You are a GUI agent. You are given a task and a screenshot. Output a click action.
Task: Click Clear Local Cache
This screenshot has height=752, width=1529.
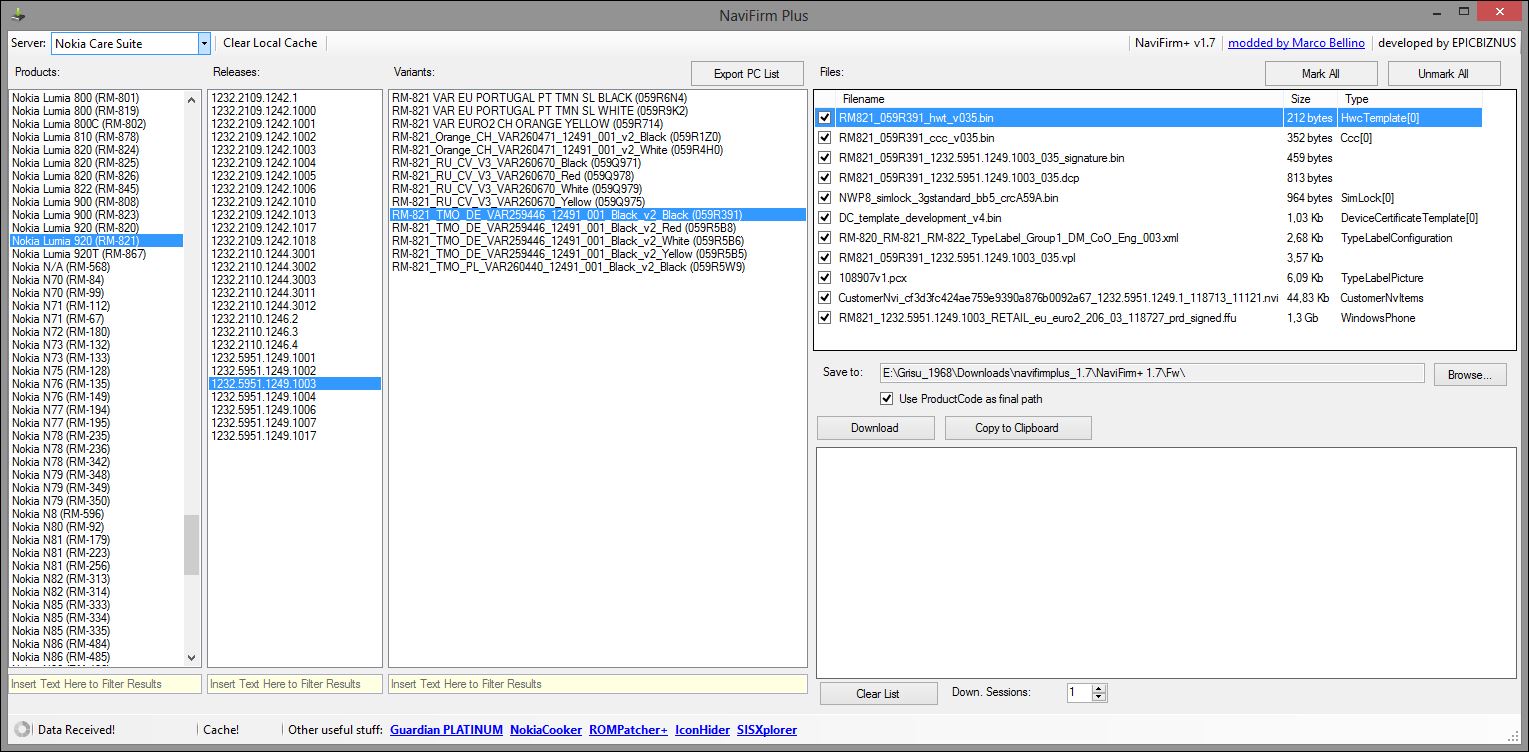click(x=270, y=43)
